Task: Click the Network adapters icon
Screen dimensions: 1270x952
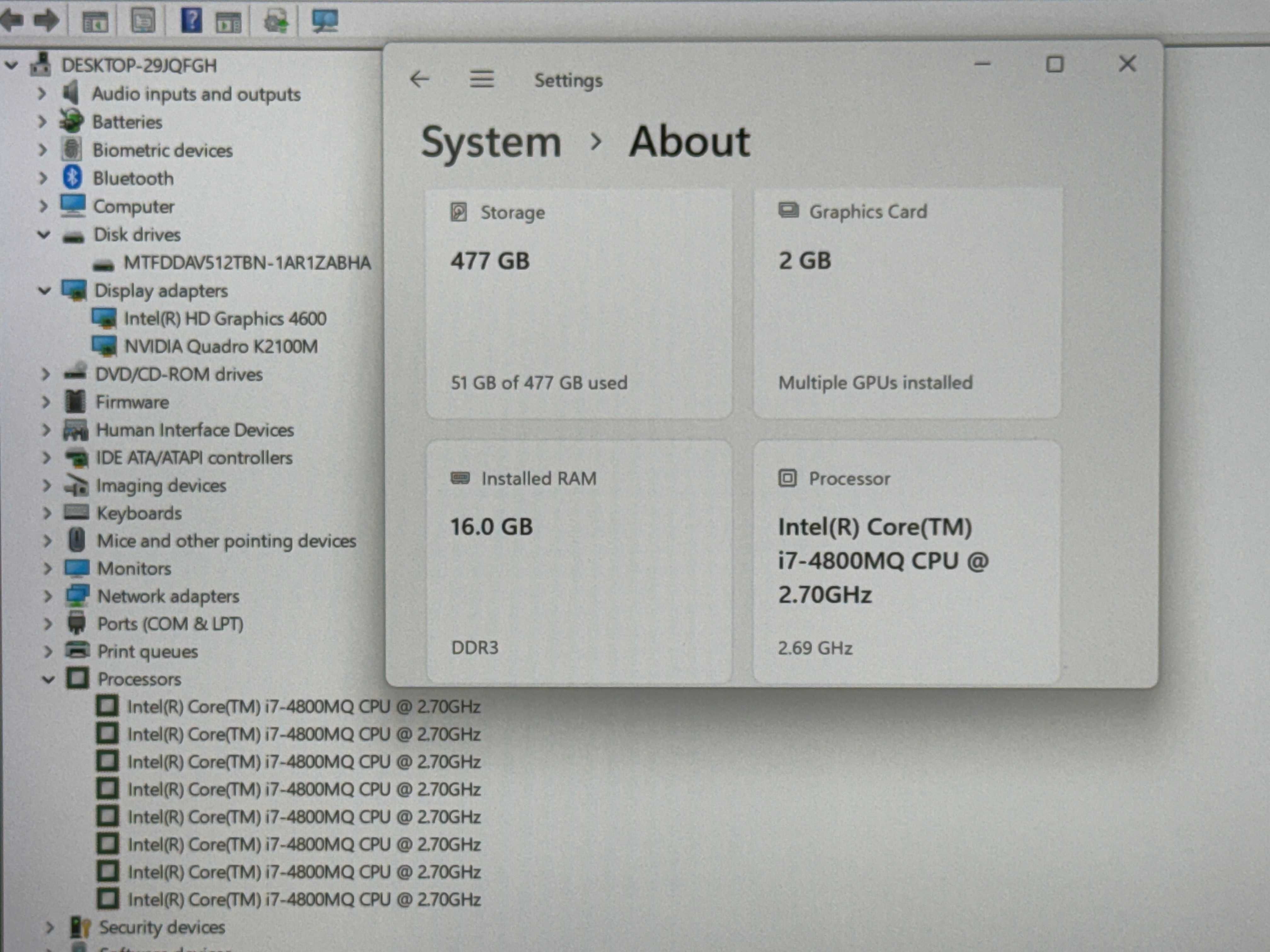Action: coord(77,596)
